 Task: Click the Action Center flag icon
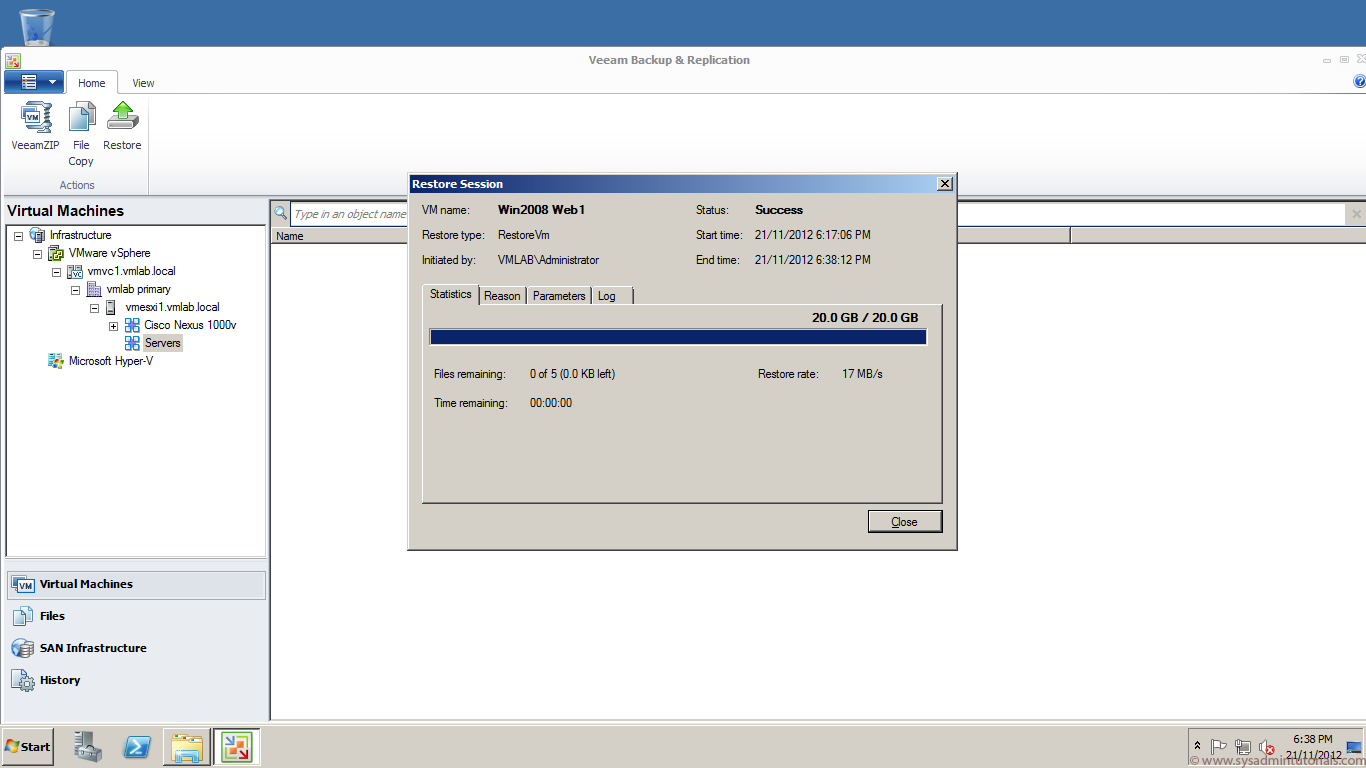(x=1219, y=747)
